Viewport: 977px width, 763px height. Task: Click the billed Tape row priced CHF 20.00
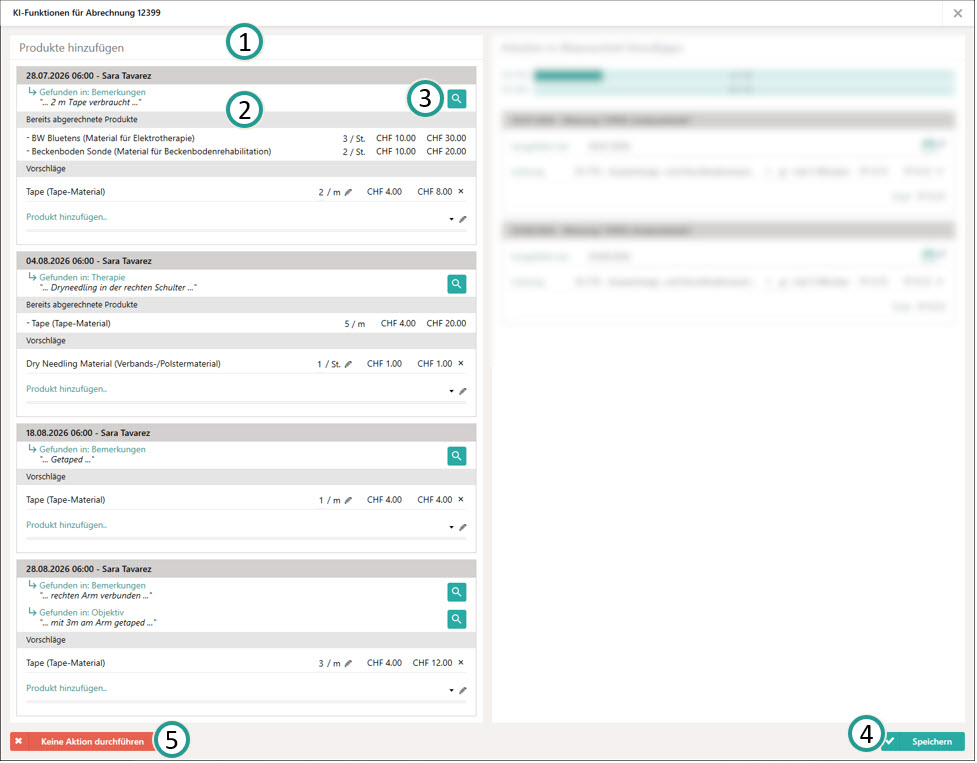pyautogui.click(x=246, y=324)
